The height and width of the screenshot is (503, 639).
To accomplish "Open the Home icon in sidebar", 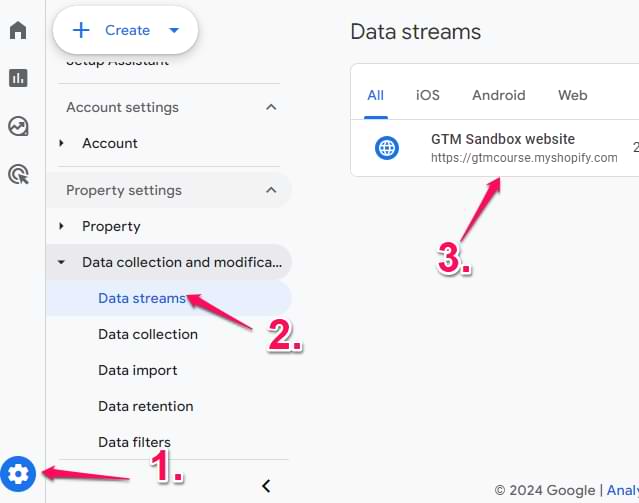I will [x=18, y=30].
